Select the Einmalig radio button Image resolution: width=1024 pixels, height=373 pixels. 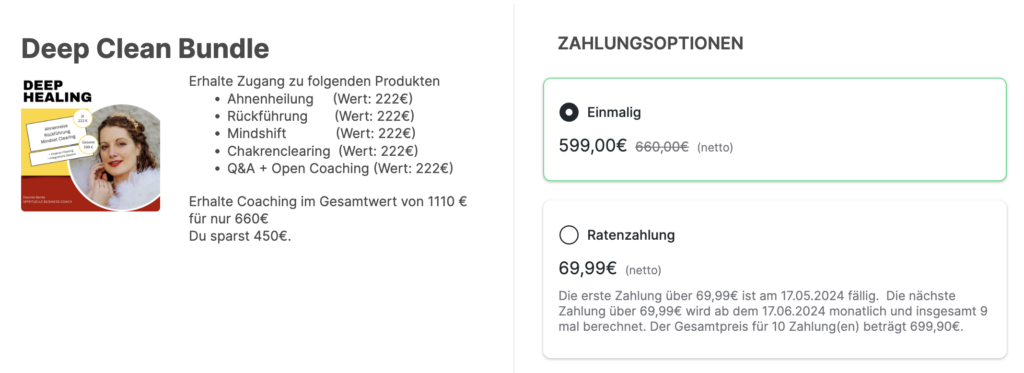[x=569, y=112]
